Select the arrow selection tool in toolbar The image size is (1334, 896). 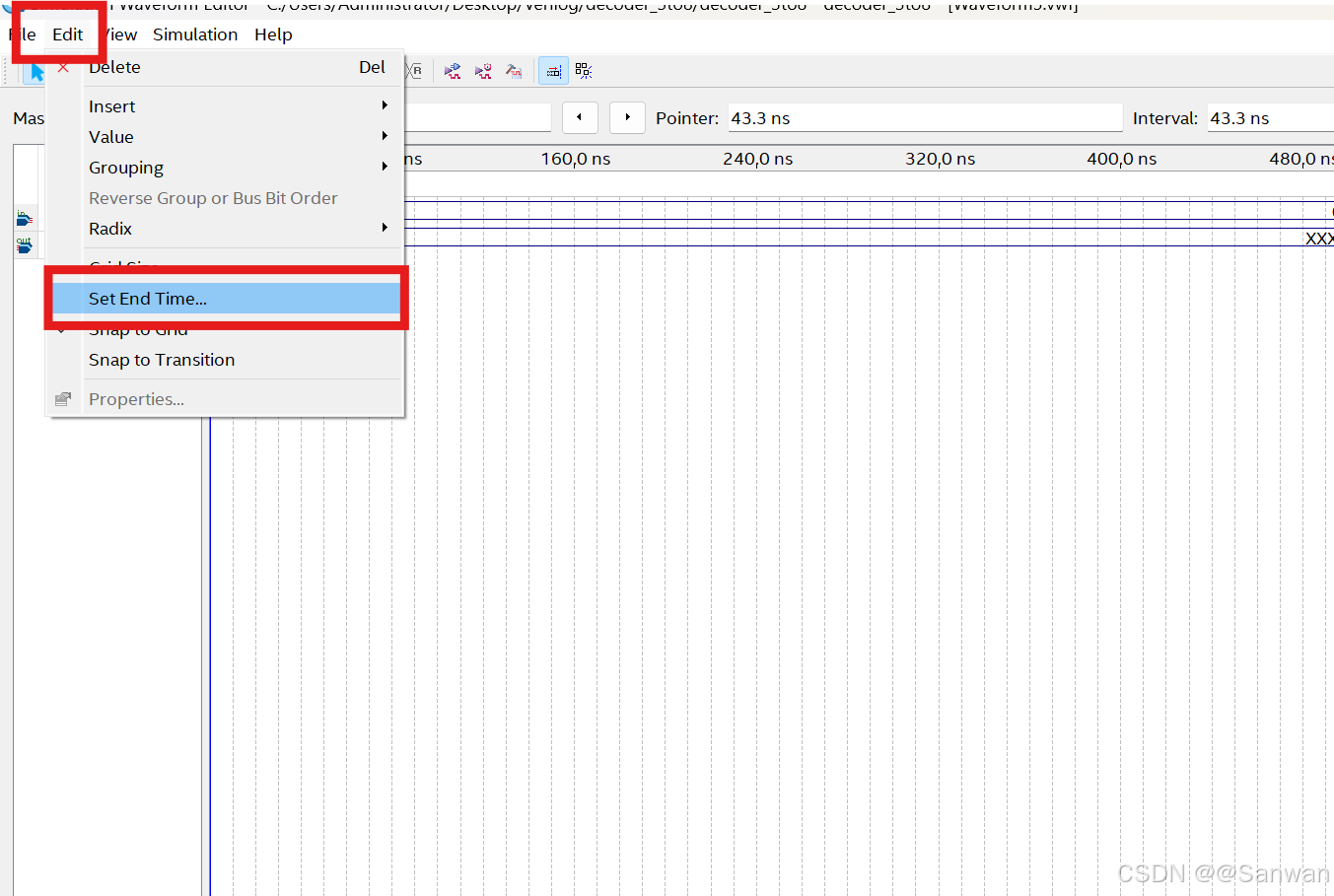[36, 72]
